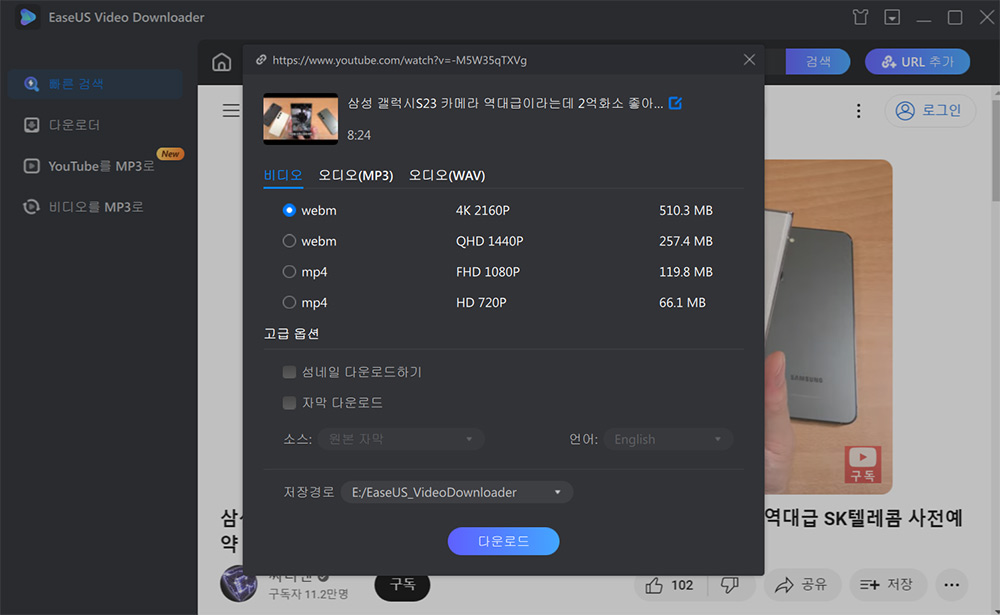Click the URL 추가 button

point(917,61)
